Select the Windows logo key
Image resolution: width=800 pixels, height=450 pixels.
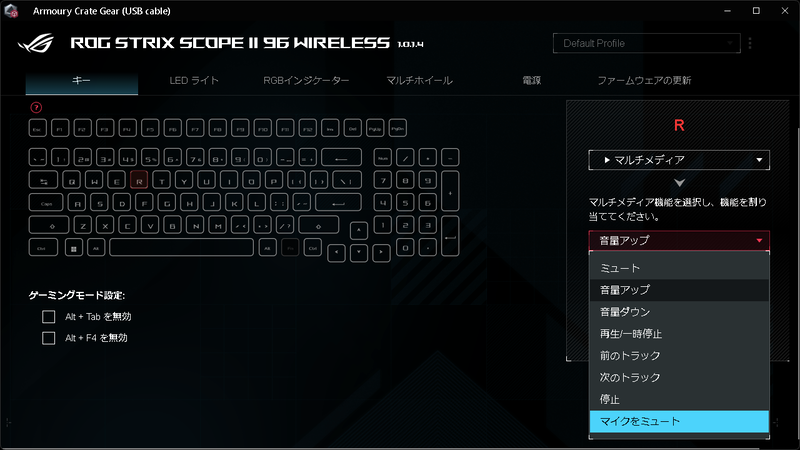(74, 248)
